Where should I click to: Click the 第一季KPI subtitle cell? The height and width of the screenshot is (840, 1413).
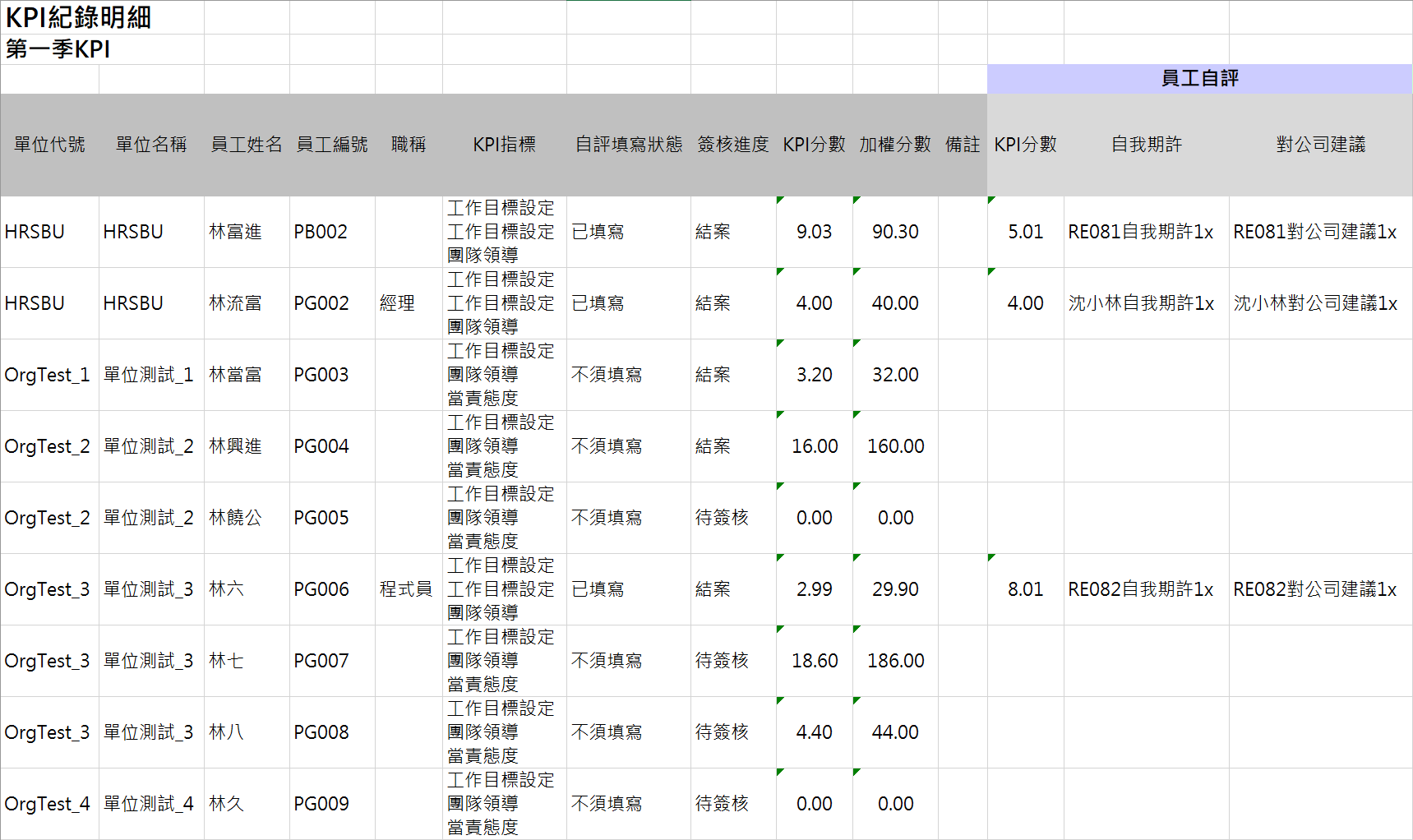click(58, 49)
